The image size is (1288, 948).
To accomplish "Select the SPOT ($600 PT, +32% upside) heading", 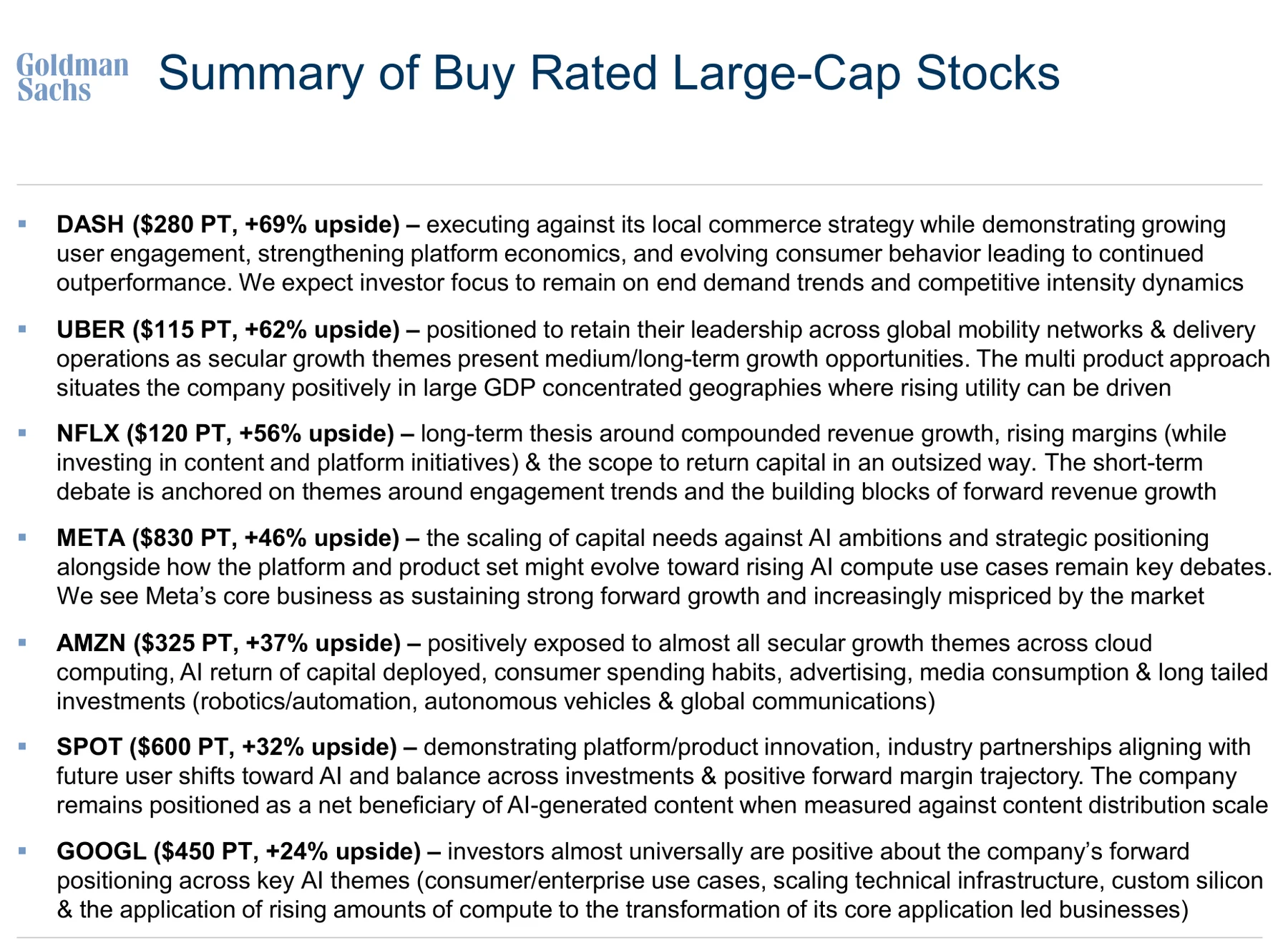I will (227, 747).
